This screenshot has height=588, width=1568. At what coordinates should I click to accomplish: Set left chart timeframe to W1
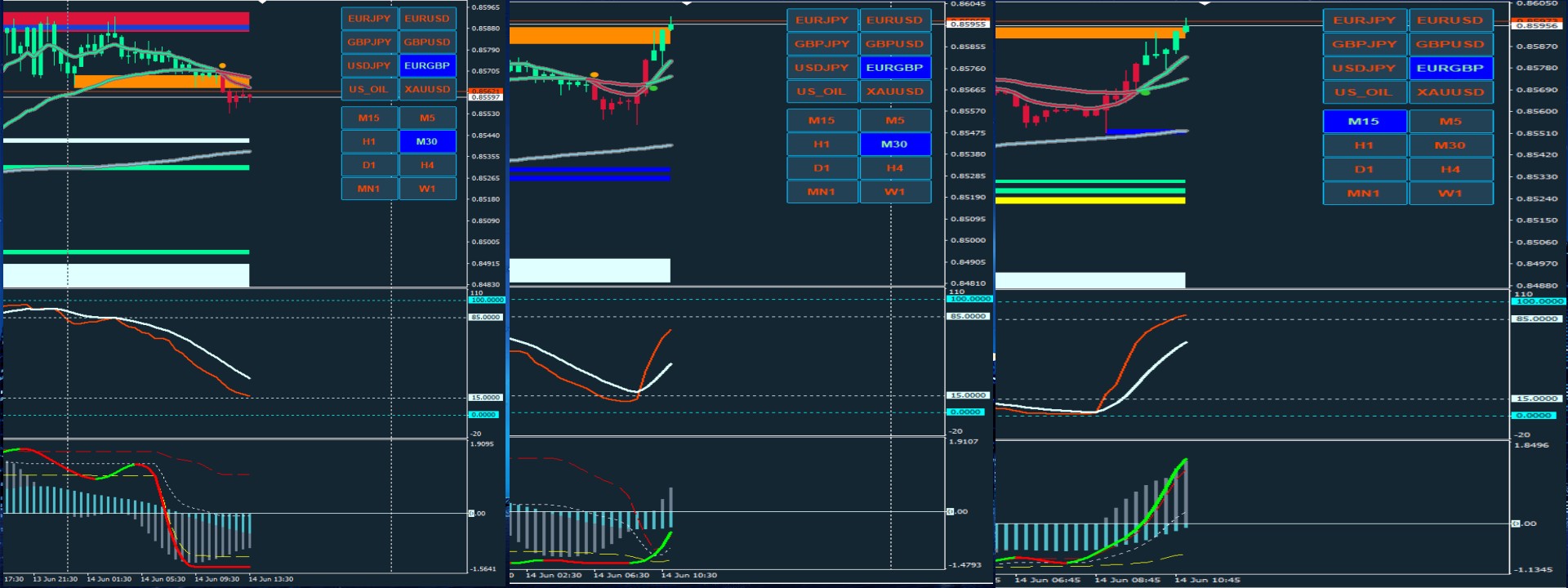click(x=427, y=189)
